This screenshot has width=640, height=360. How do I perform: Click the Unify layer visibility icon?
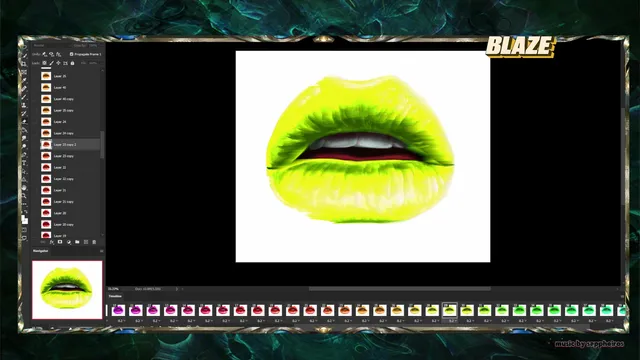pos(51,54)
